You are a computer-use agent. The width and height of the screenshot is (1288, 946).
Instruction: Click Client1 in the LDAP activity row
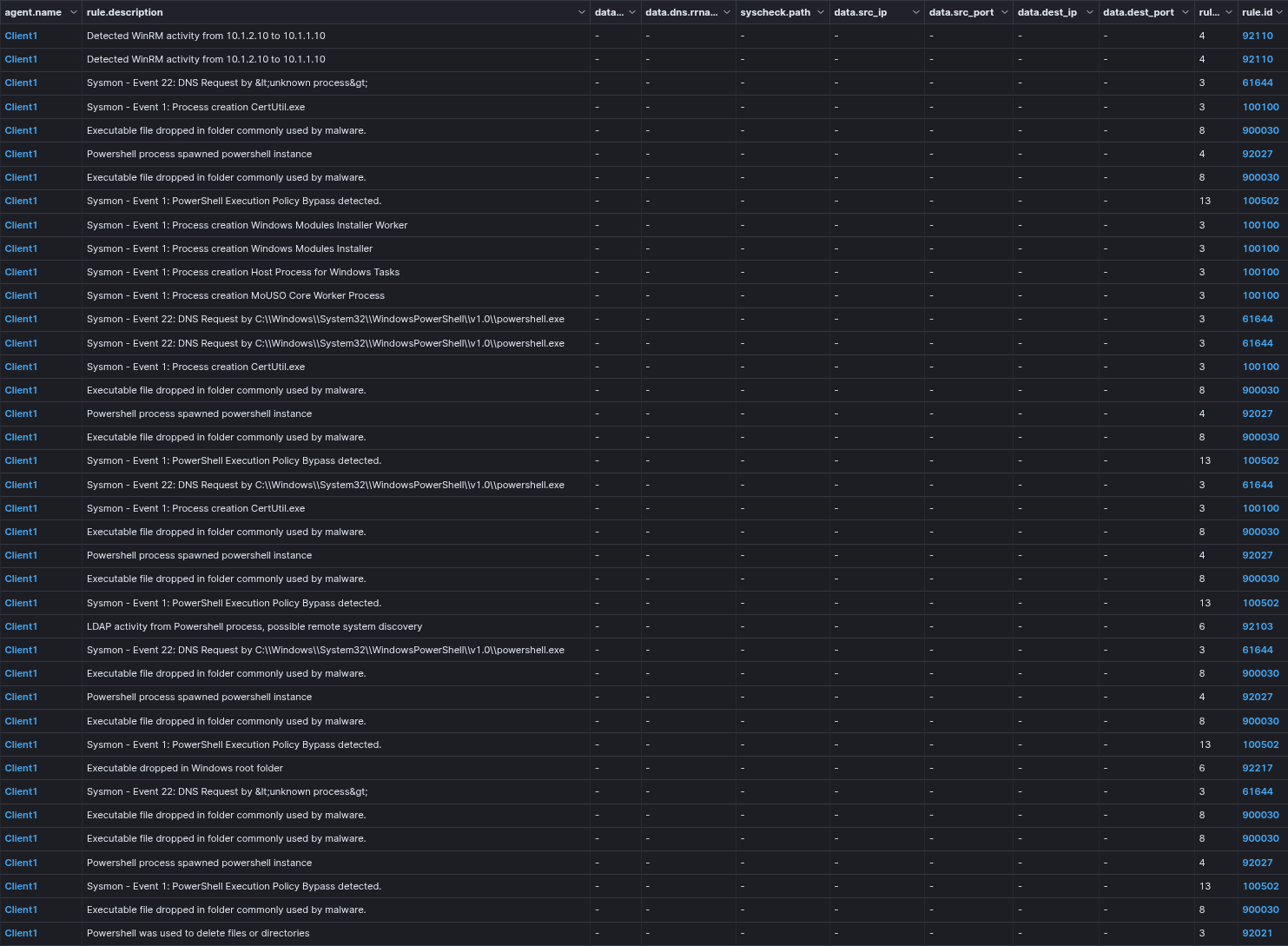[21, 626]
